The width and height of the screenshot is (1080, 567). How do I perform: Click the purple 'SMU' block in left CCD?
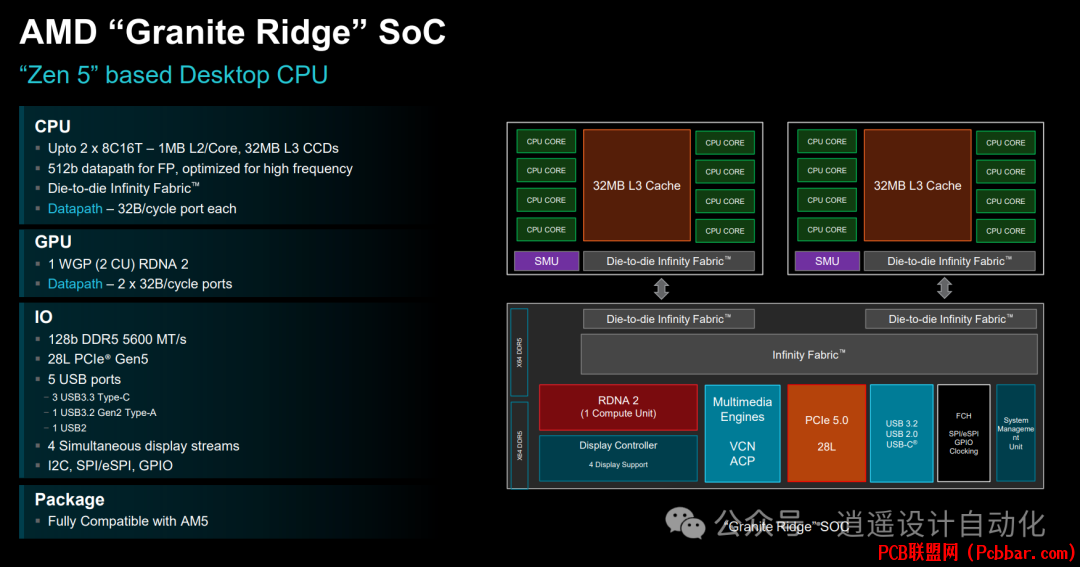click(x=546, y=261)
